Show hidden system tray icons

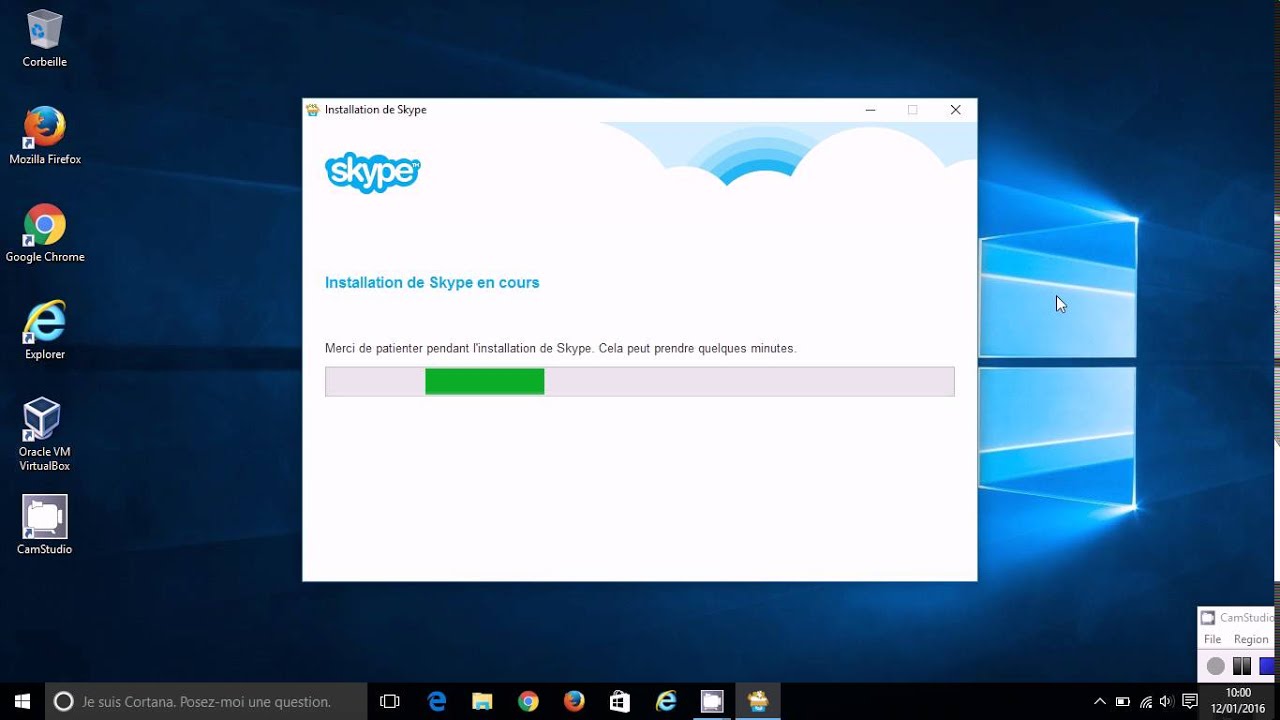[1100, 702]
